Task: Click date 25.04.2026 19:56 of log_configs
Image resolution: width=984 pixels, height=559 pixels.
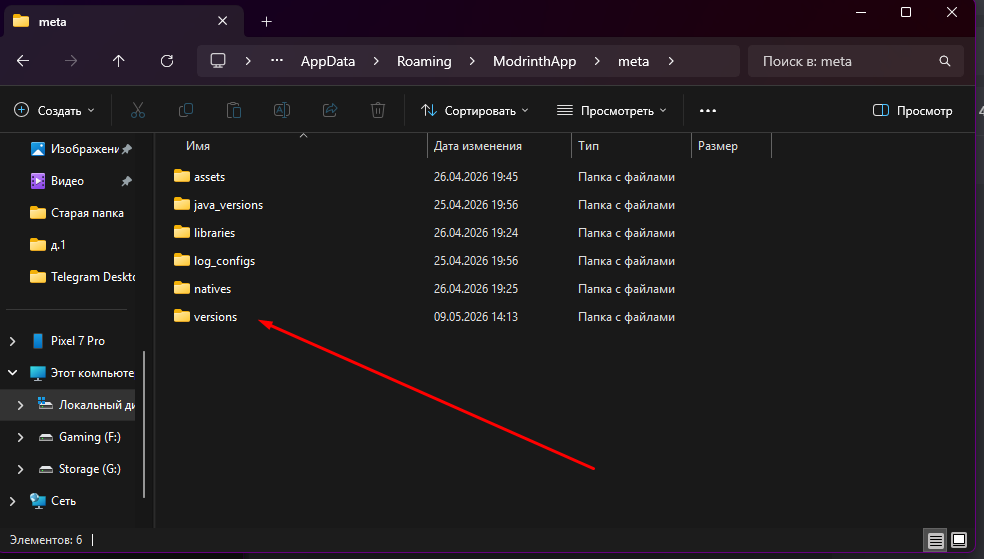Action: (x=476, y=261)
